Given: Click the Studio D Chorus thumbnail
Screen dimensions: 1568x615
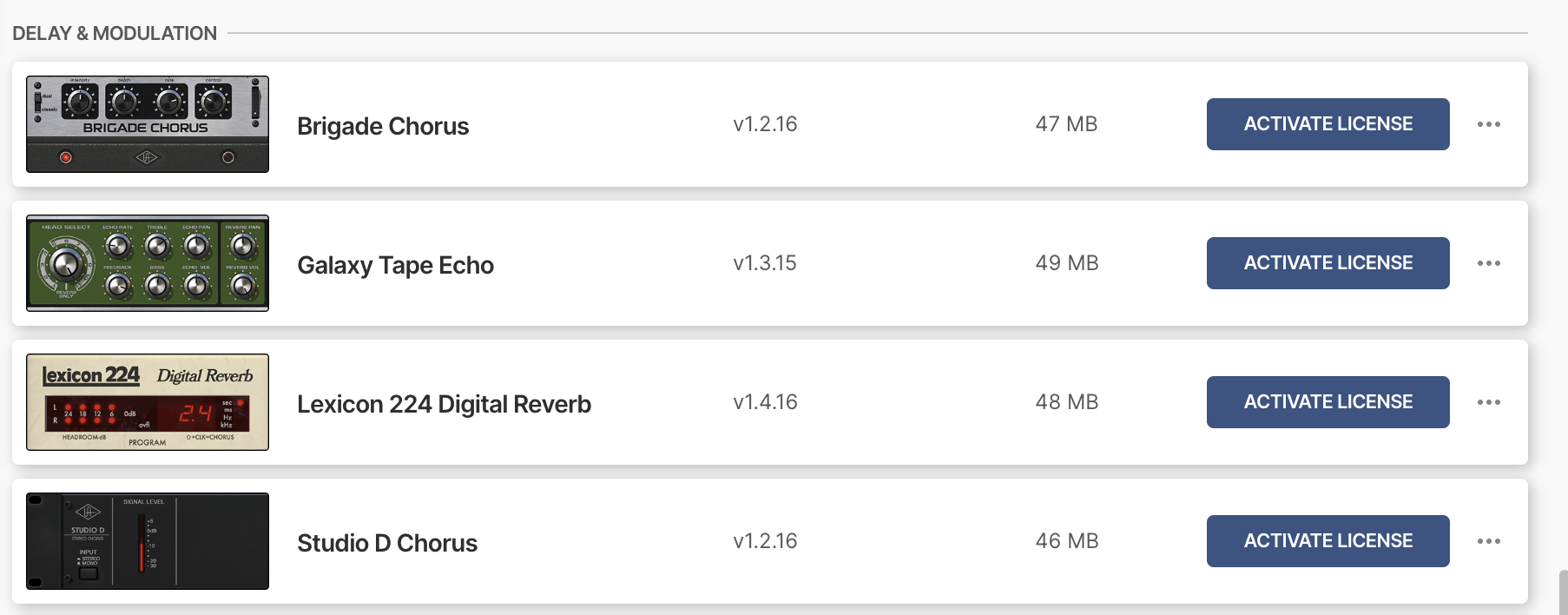Looking at the screenshot, I should pyautogui.click(x=148, y=541).
